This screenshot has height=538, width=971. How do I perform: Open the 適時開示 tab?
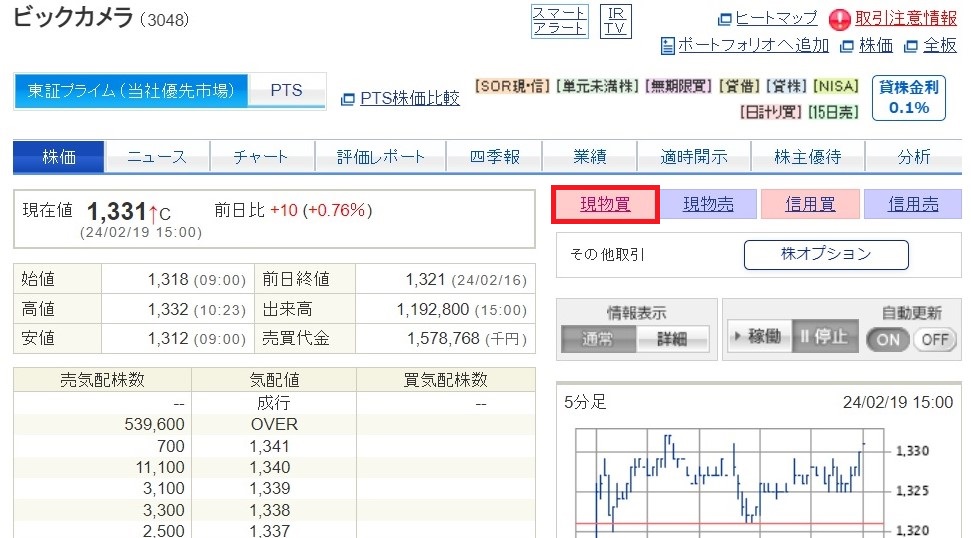pos(694,157)
